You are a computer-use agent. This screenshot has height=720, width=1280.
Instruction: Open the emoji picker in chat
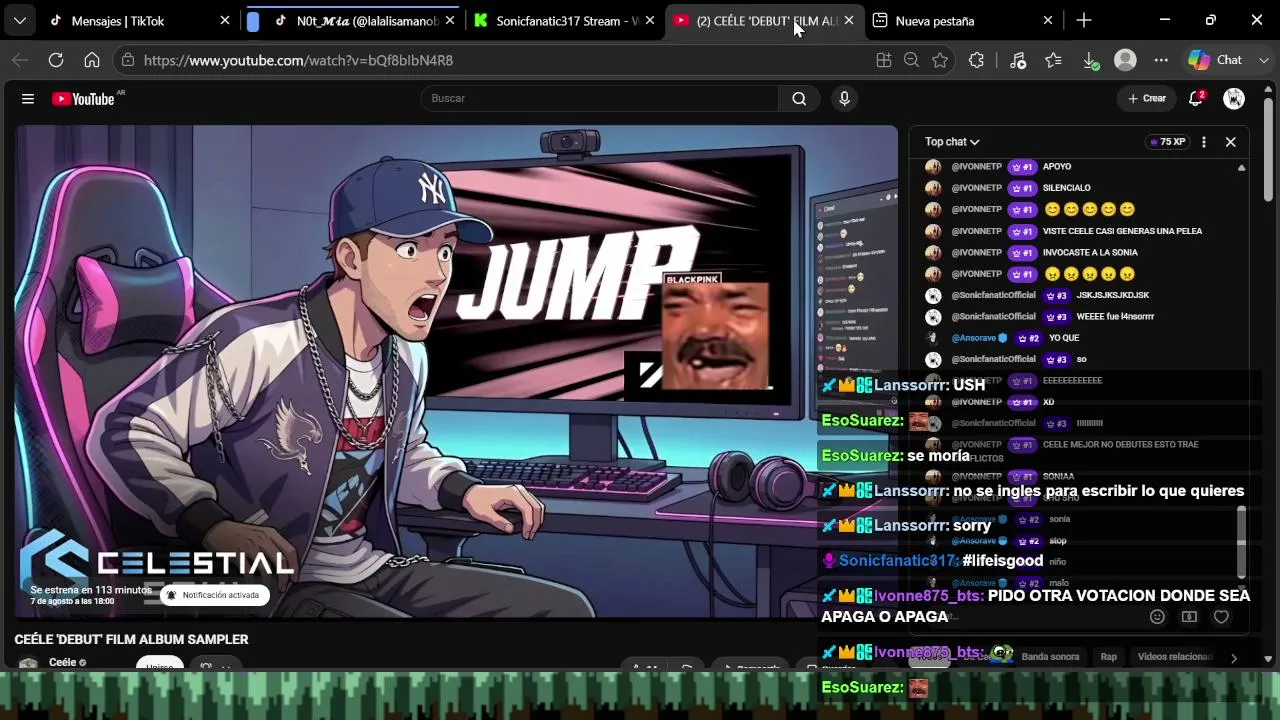[x=1157, y=617]
